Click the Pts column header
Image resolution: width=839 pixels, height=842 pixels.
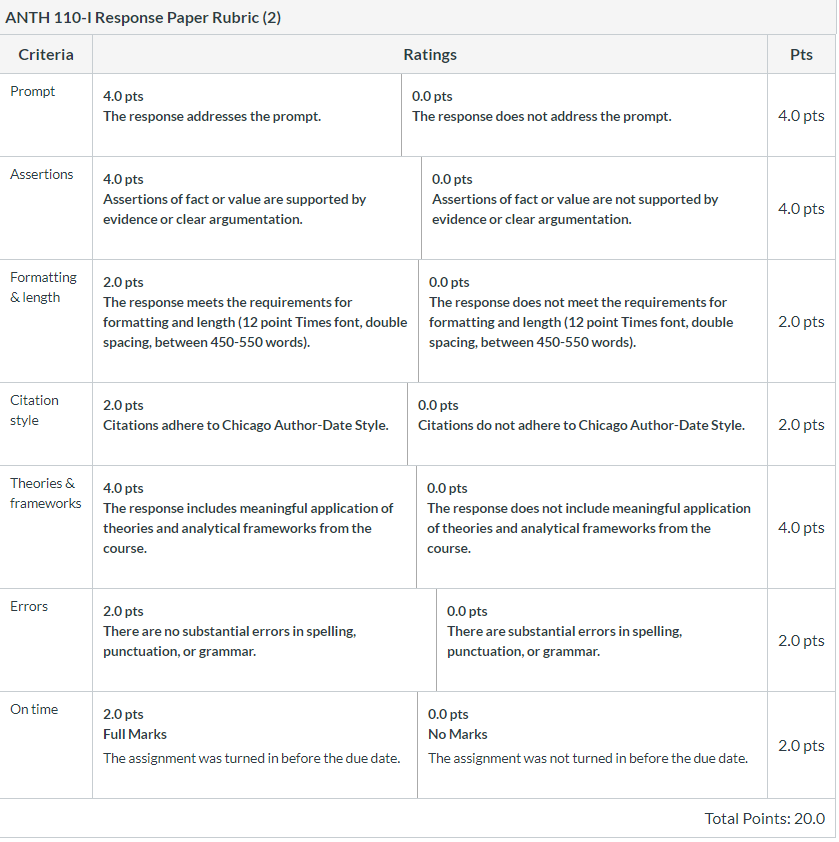801,55
